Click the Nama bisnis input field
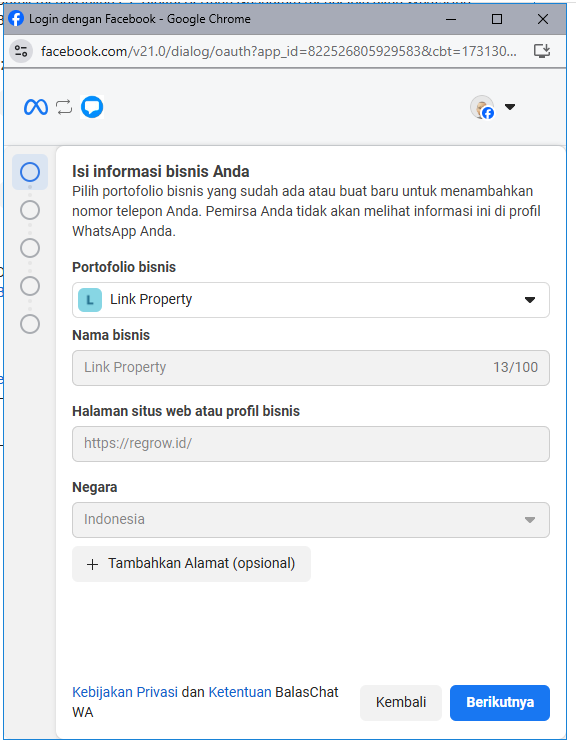 [x=311, y=368]
